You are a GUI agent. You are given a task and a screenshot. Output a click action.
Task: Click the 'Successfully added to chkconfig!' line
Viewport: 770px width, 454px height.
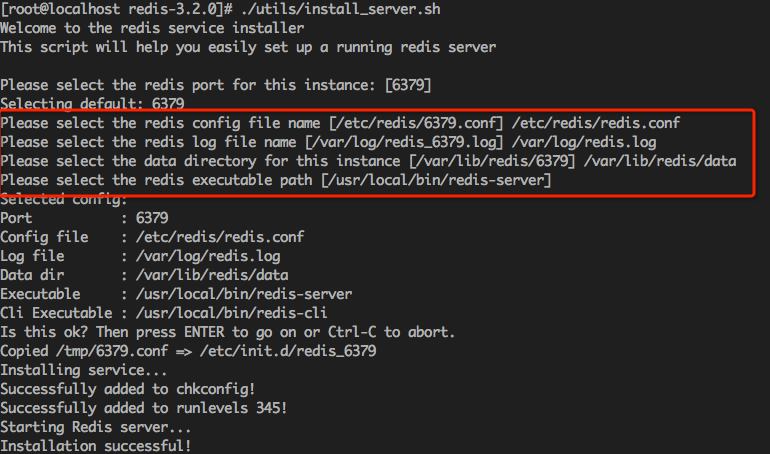click(128, 389)
